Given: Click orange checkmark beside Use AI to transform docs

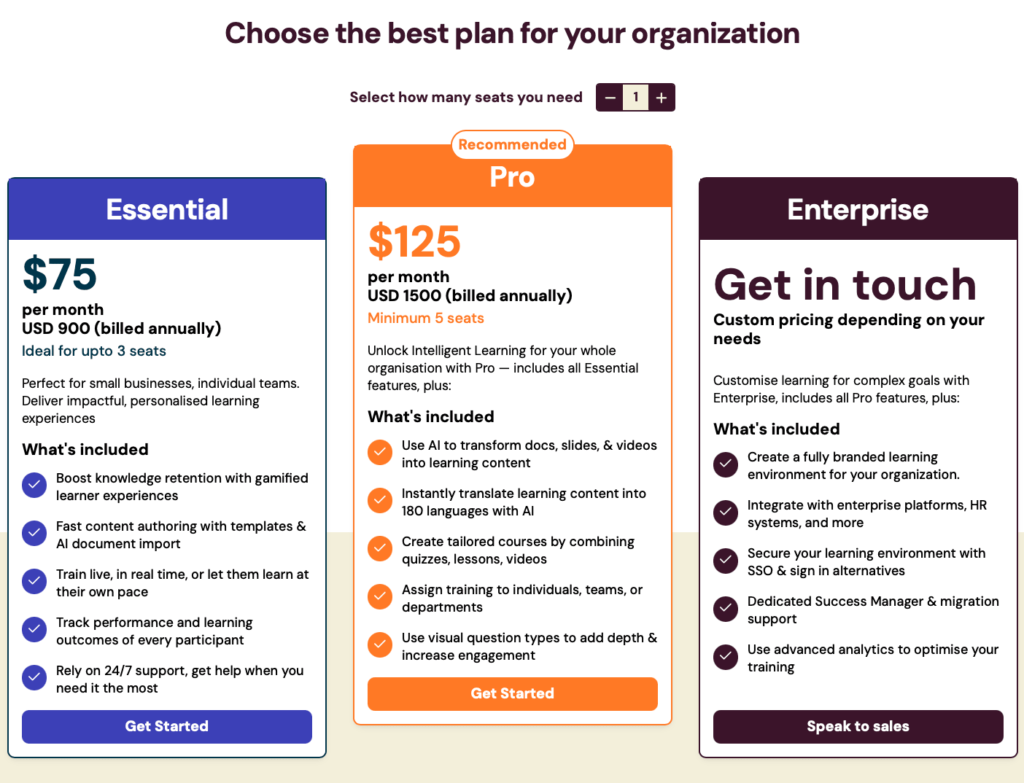Looking at the screenshot, I should coord(379,452).
